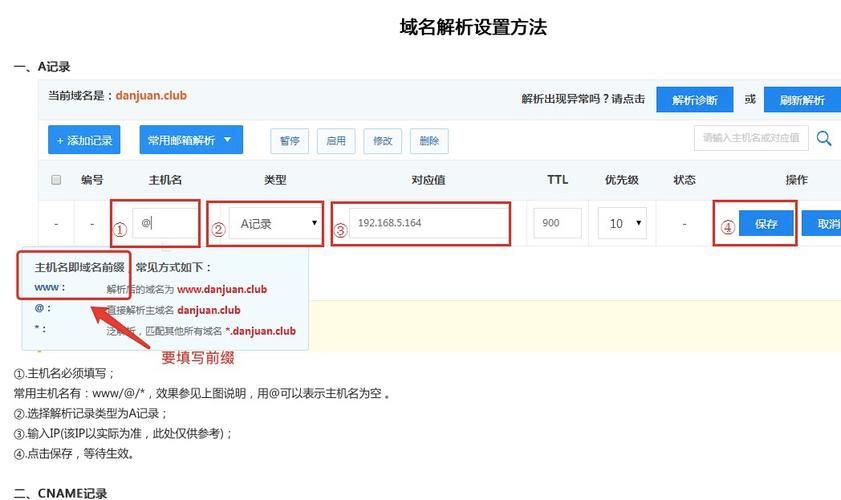
Task: Click the hostname input field with @
Action: (166, 223)
